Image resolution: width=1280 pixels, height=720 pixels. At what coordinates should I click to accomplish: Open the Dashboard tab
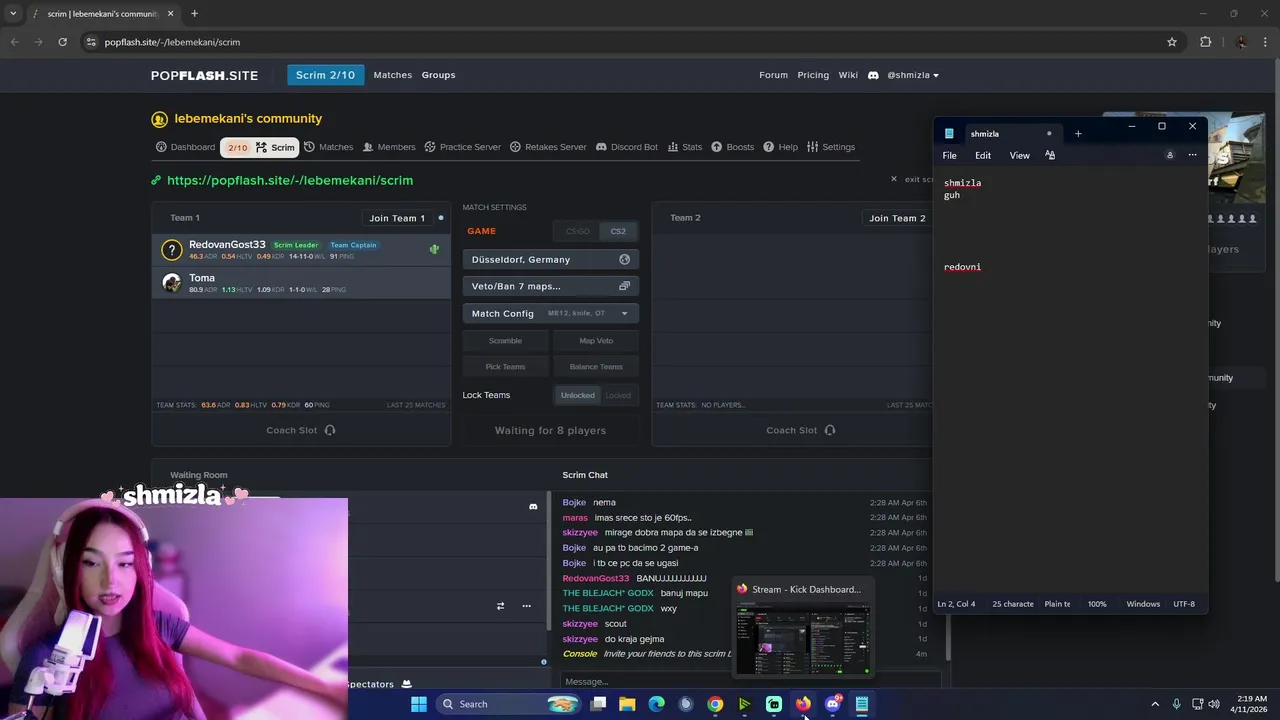[186, 147]
